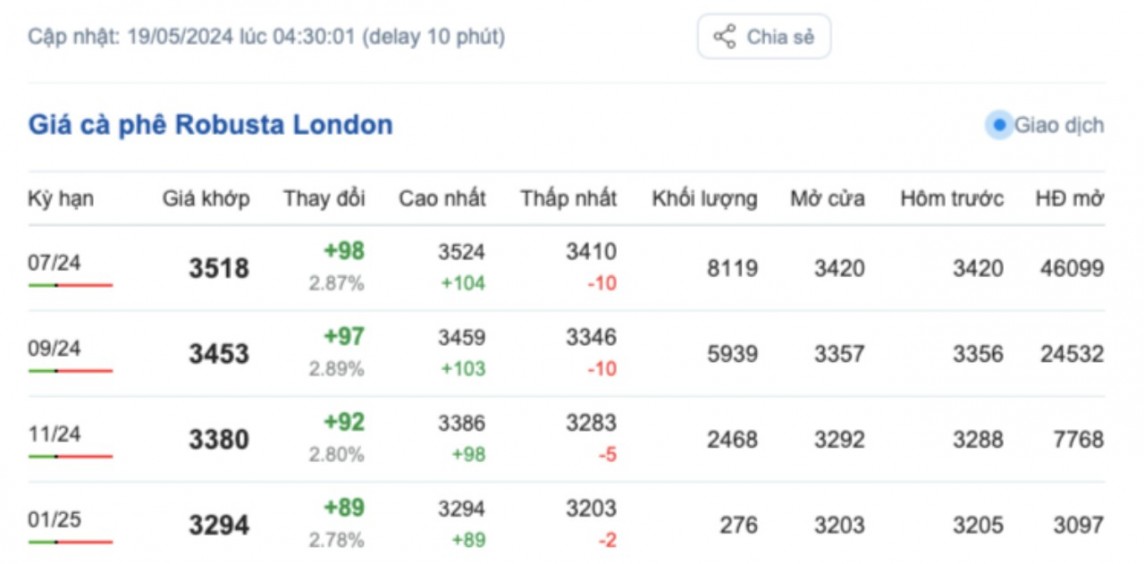The image size is (1144, 564).
Task: Select the 07/24 contract row label
Action: 55,263
